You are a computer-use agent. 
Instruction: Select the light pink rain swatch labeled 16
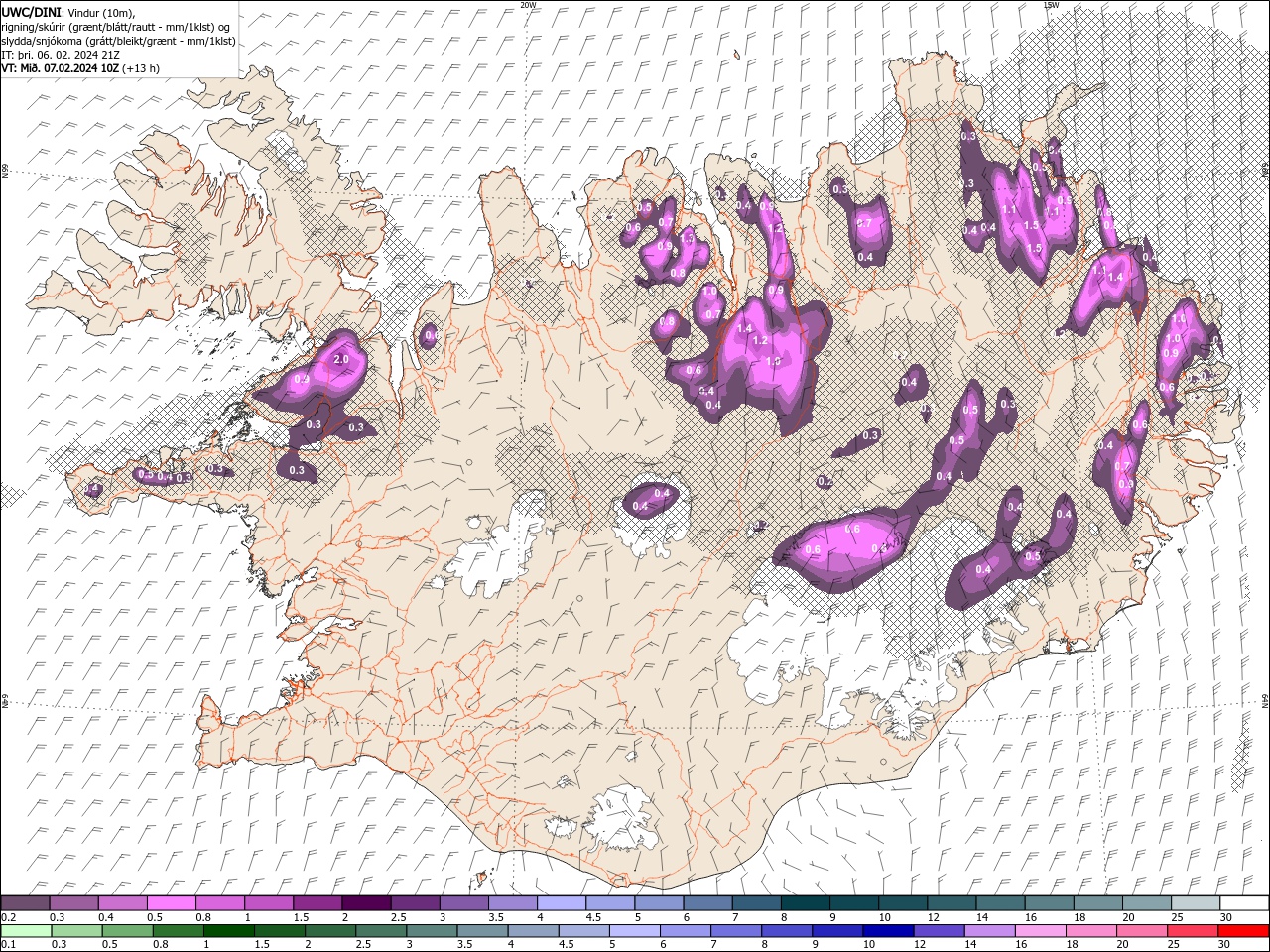click(x=1041, y=930)
